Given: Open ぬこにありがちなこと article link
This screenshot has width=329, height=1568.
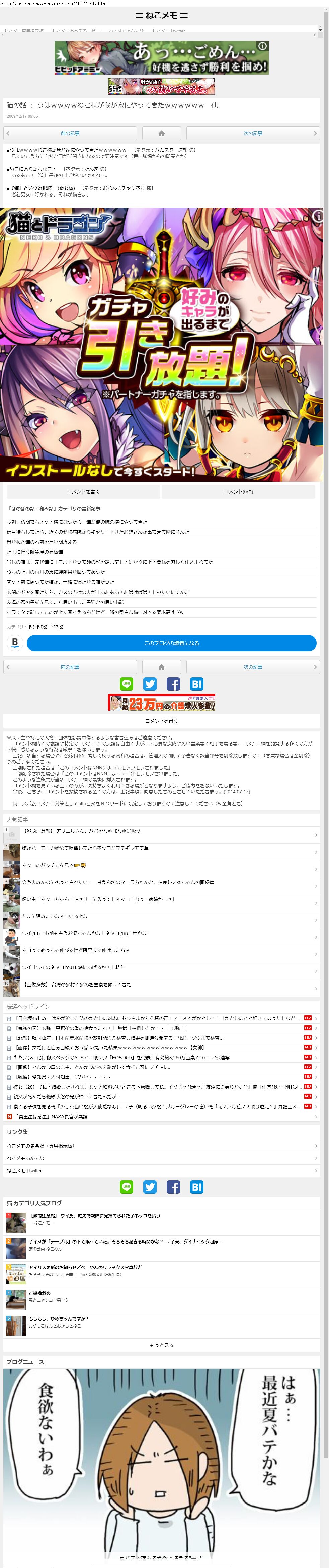Looking at the screenshot, I should [x=32, y=169].
